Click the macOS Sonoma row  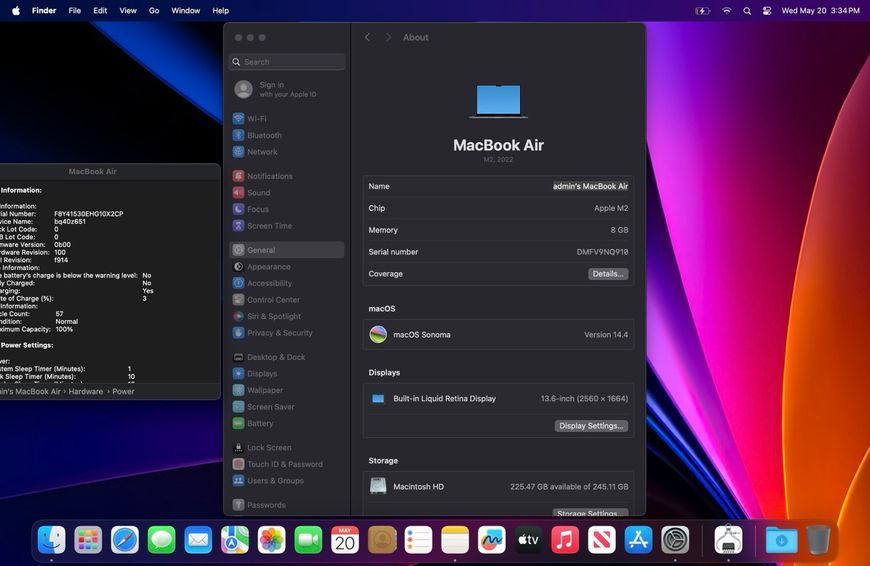click(x=498, y=335)
